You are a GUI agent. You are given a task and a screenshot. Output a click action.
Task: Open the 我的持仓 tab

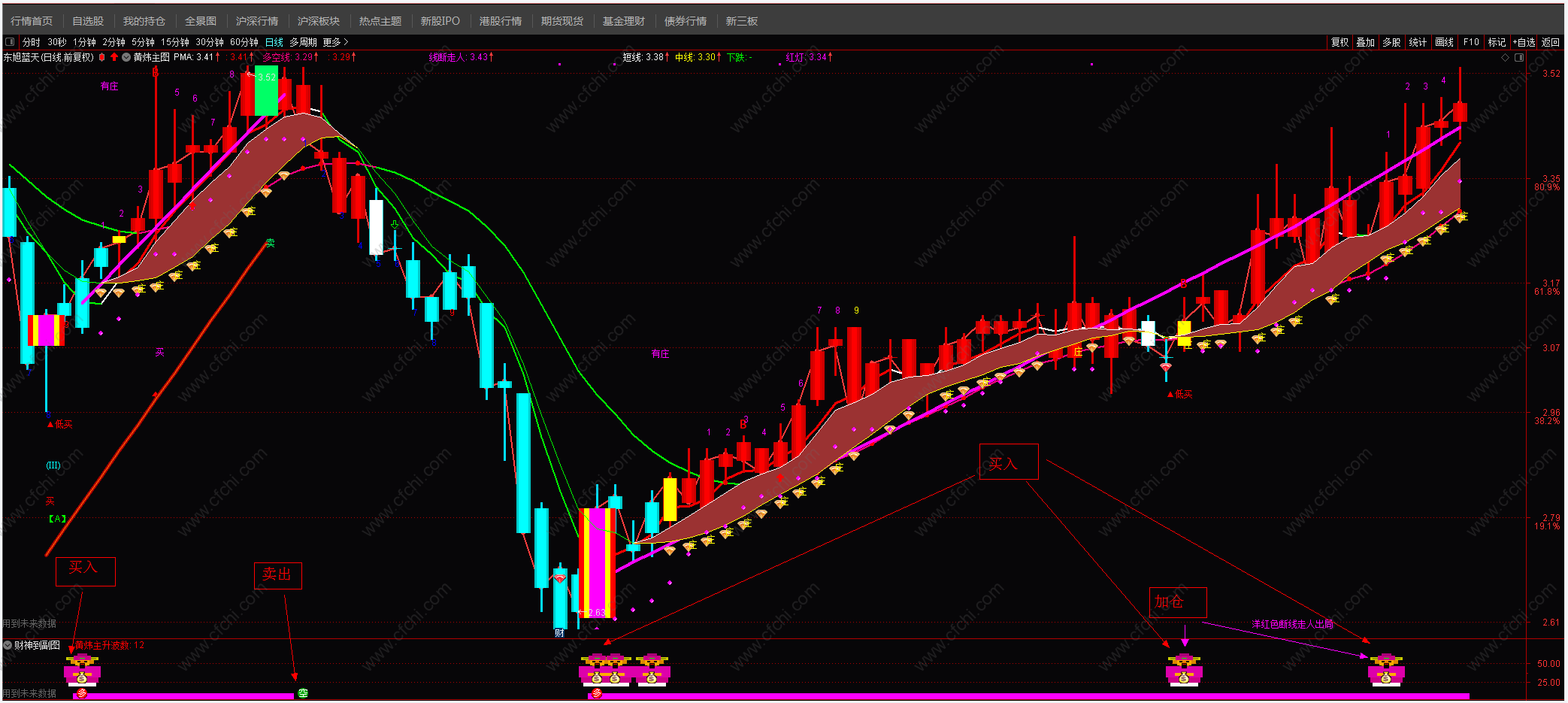coord(144,21)
